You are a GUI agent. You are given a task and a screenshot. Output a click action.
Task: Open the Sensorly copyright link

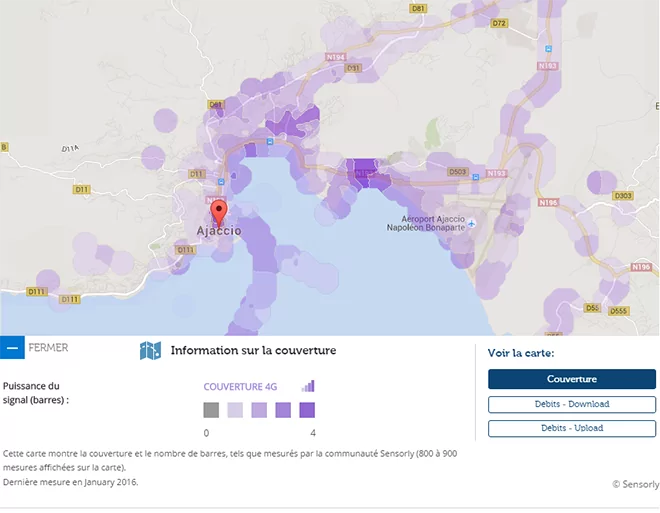pyautogui.click(x=635, y=484)
